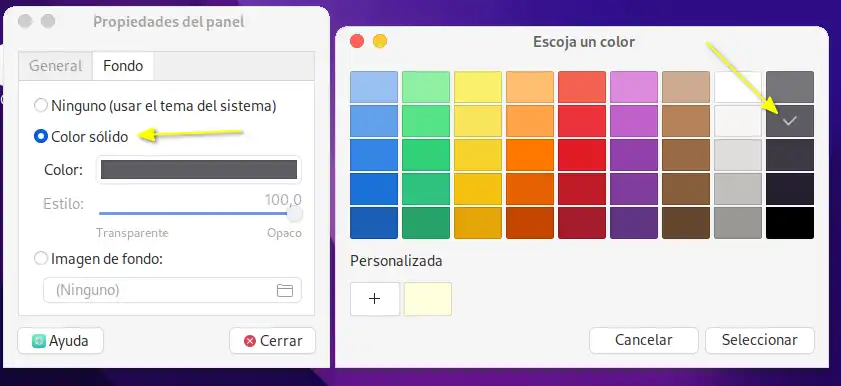Click the Cerrar button
The image size is (841, 386).
click(x=272, y=341)
